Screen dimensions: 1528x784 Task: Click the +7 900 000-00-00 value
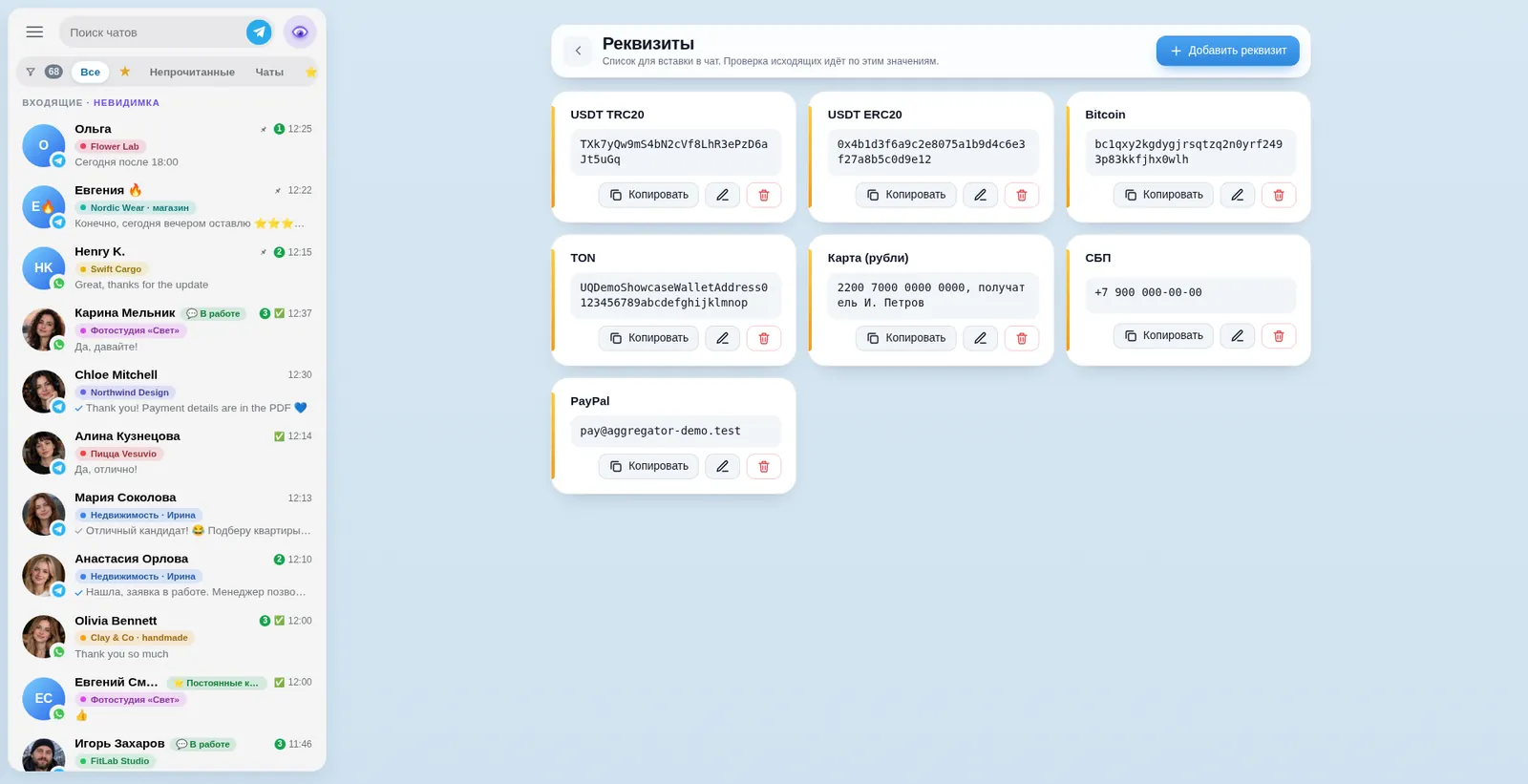1148,292
